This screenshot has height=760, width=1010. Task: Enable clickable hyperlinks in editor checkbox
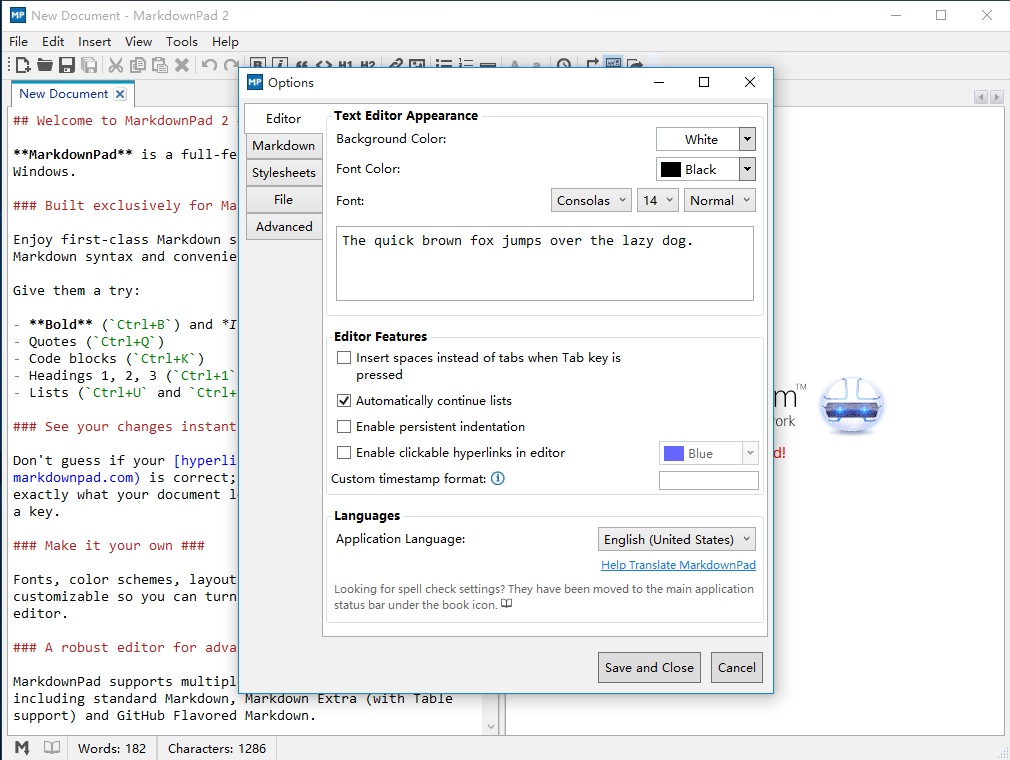344,453
